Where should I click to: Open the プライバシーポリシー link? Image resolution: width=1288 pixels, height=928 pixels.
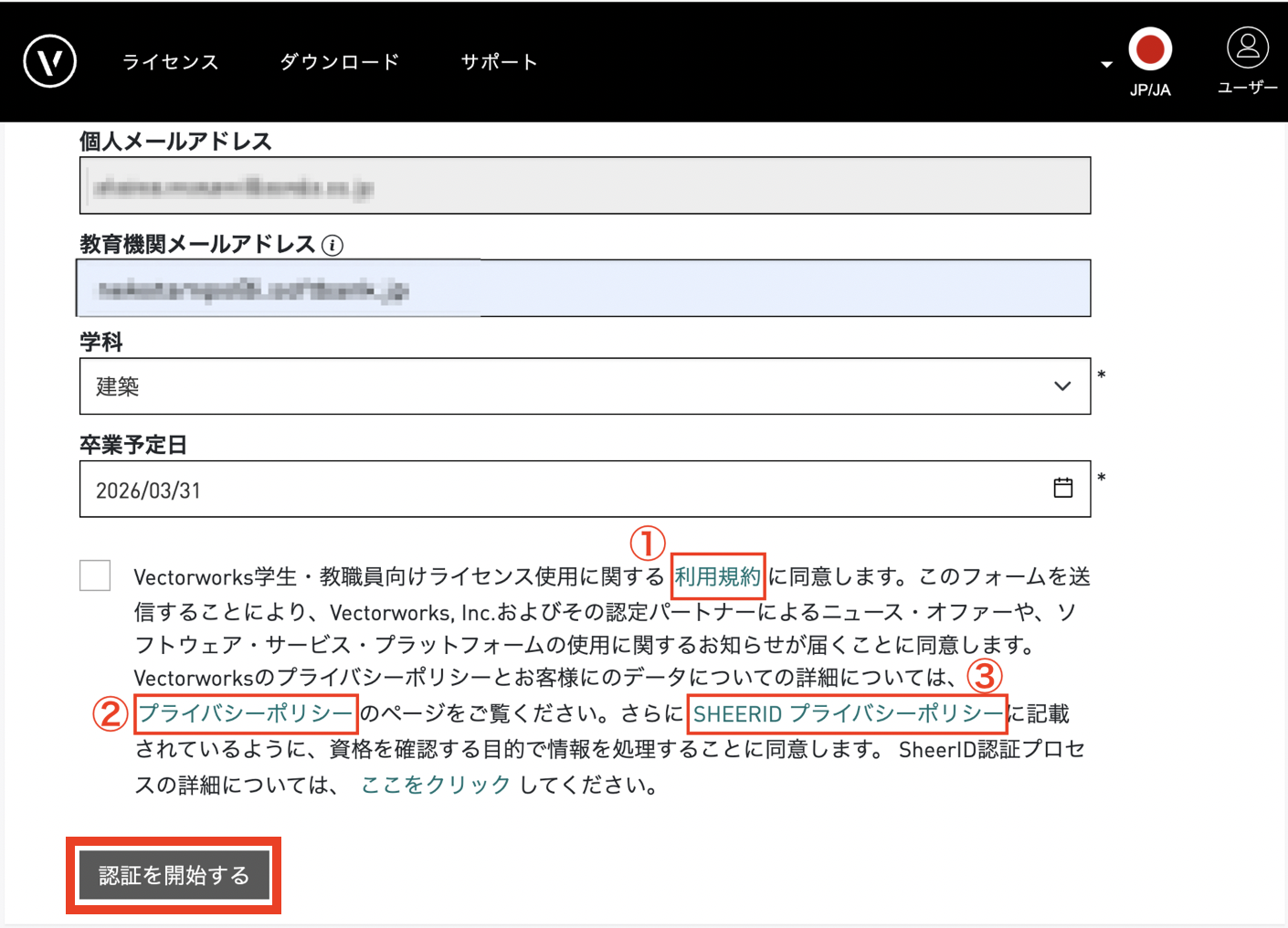point(246,713)
